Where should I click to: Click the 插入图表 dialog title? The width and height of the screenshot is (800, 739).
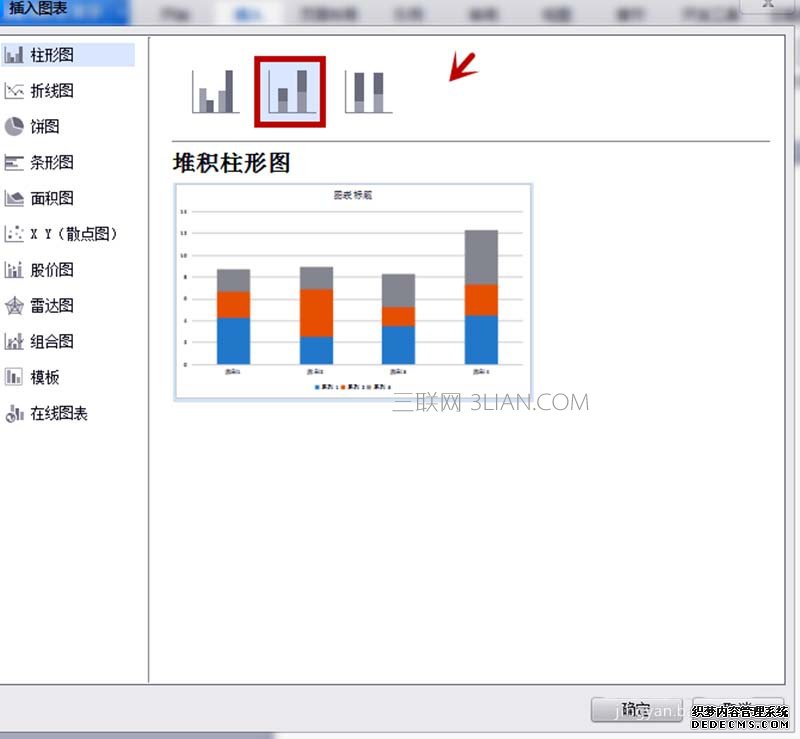pyautogui.click(x=38, y=8)
